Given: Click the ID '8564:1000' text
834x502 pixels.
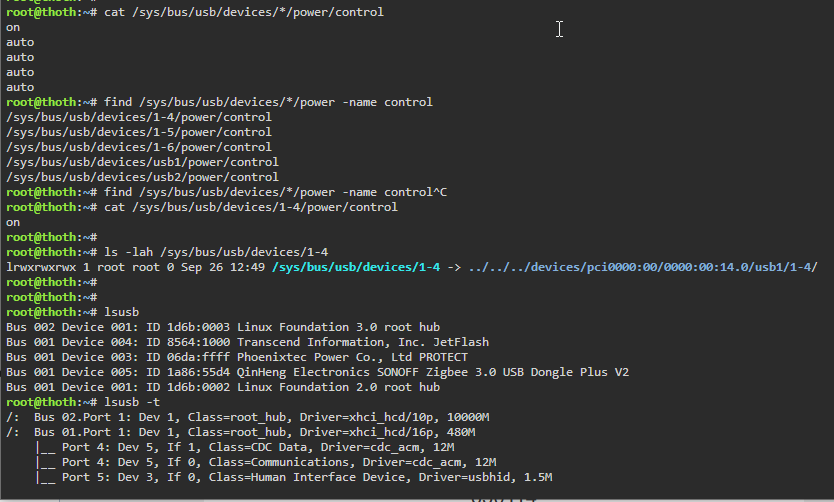Looking at the screenshot, I should pyautogui.click(x=198, y=342).
